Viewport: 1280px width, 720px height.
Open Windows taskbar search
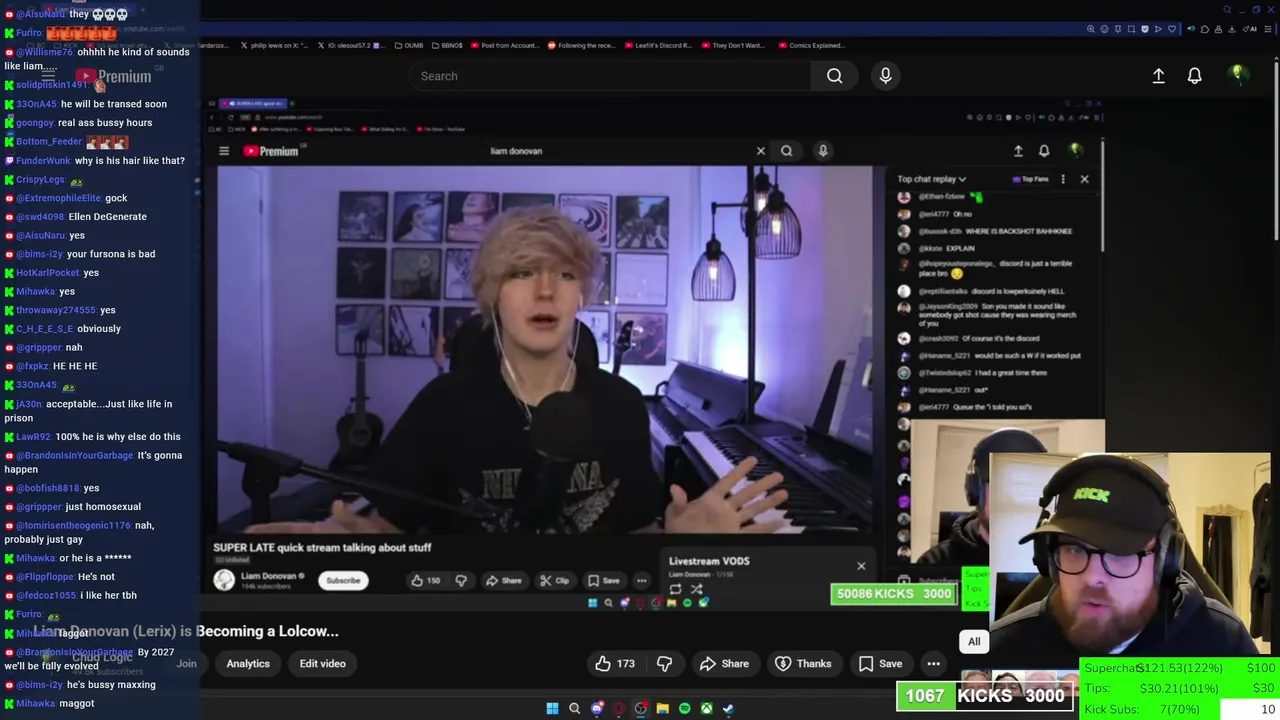574,709
